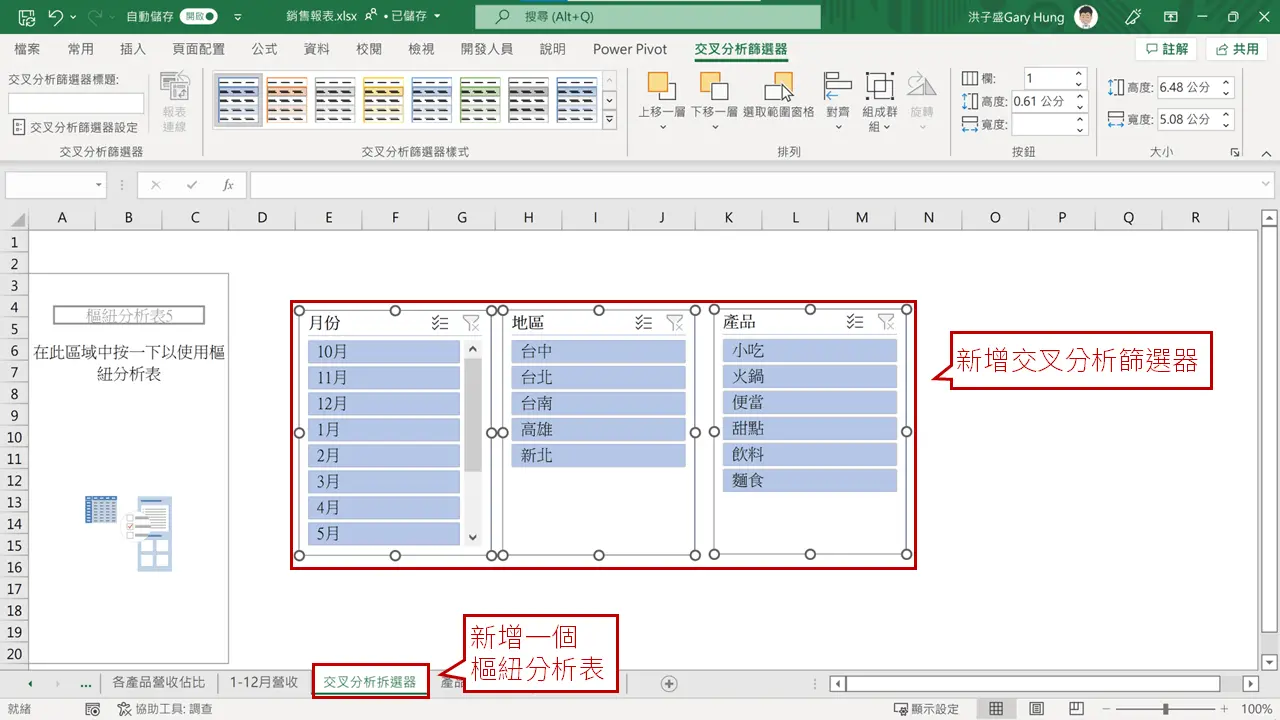Click the Save icon in title bar
Image resolution: width=1280 pixels, height=720 pixels.
(x=26, y=17)
